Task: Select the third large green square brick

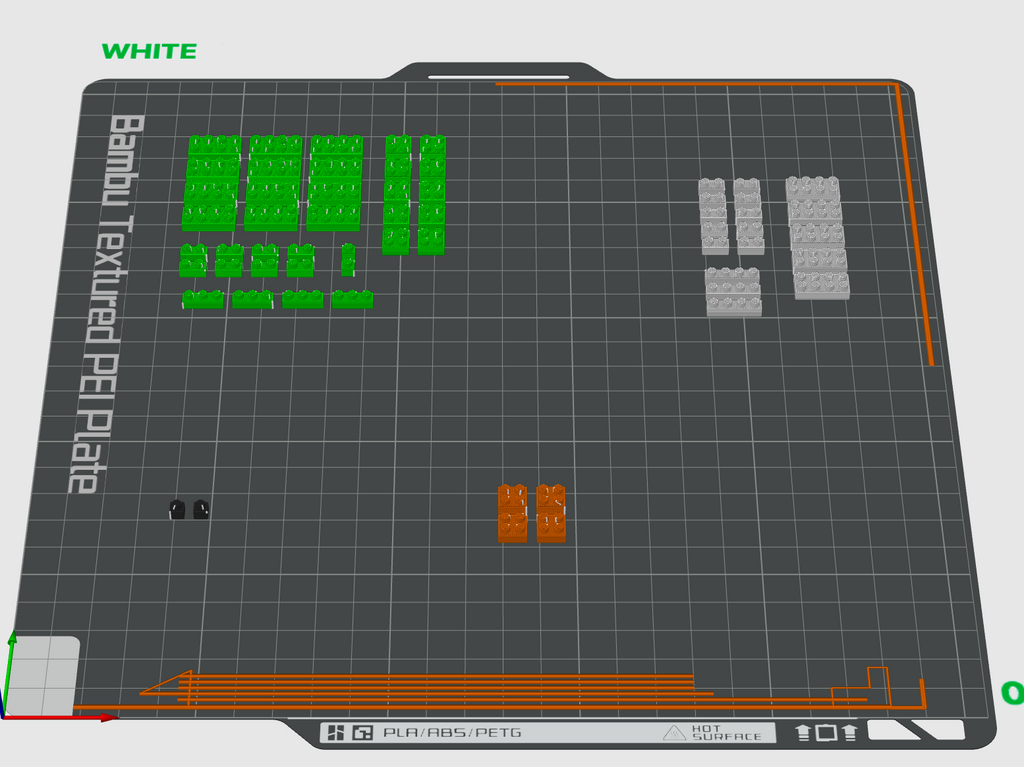Action: click(335, 184)
